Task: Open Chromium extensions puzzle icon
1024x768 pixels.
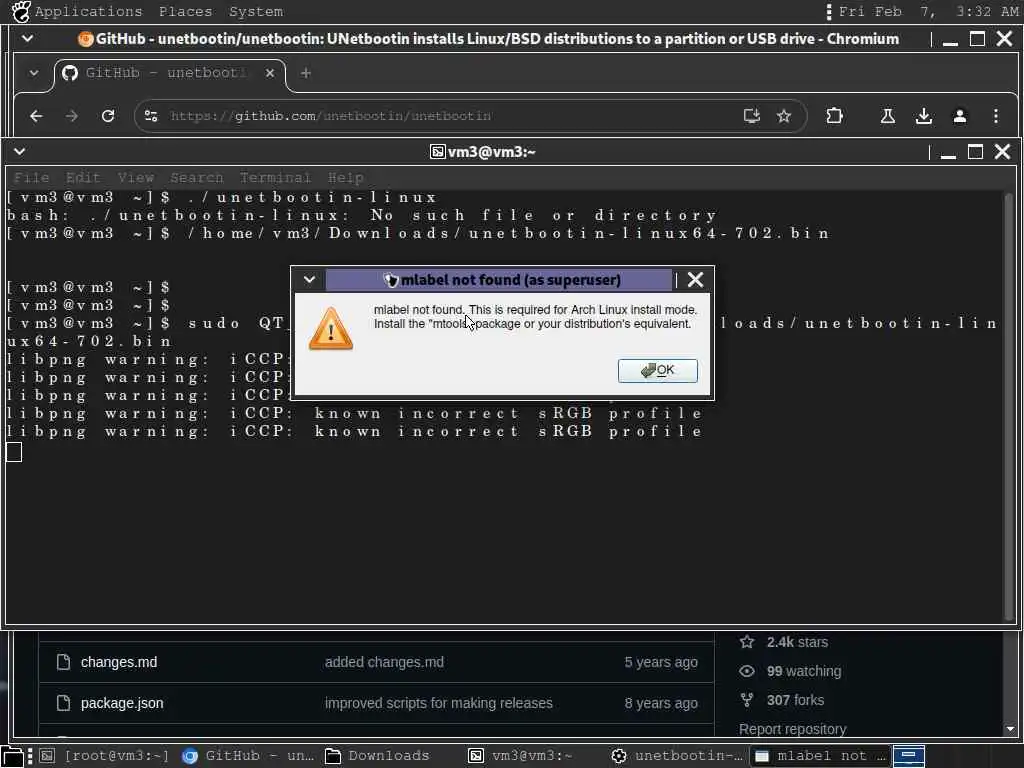Action: (834, 116)
